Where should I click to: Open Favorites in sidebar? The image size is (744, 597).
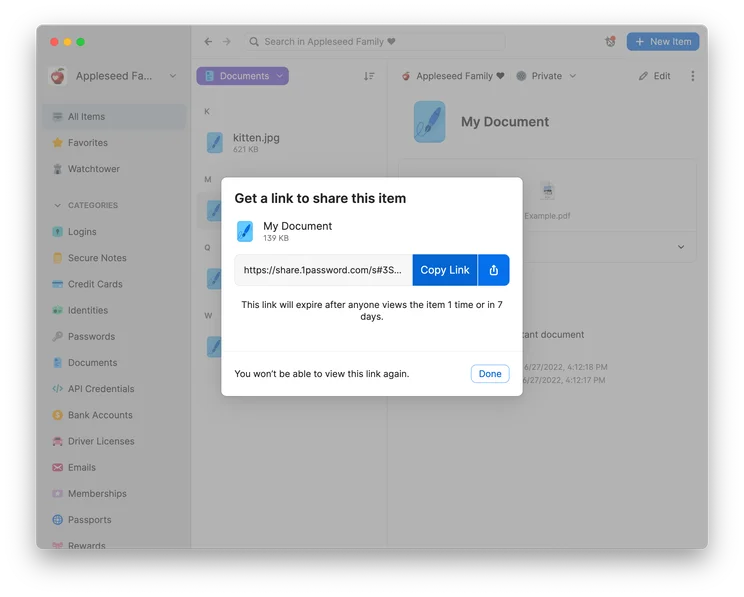coord(114,142)
